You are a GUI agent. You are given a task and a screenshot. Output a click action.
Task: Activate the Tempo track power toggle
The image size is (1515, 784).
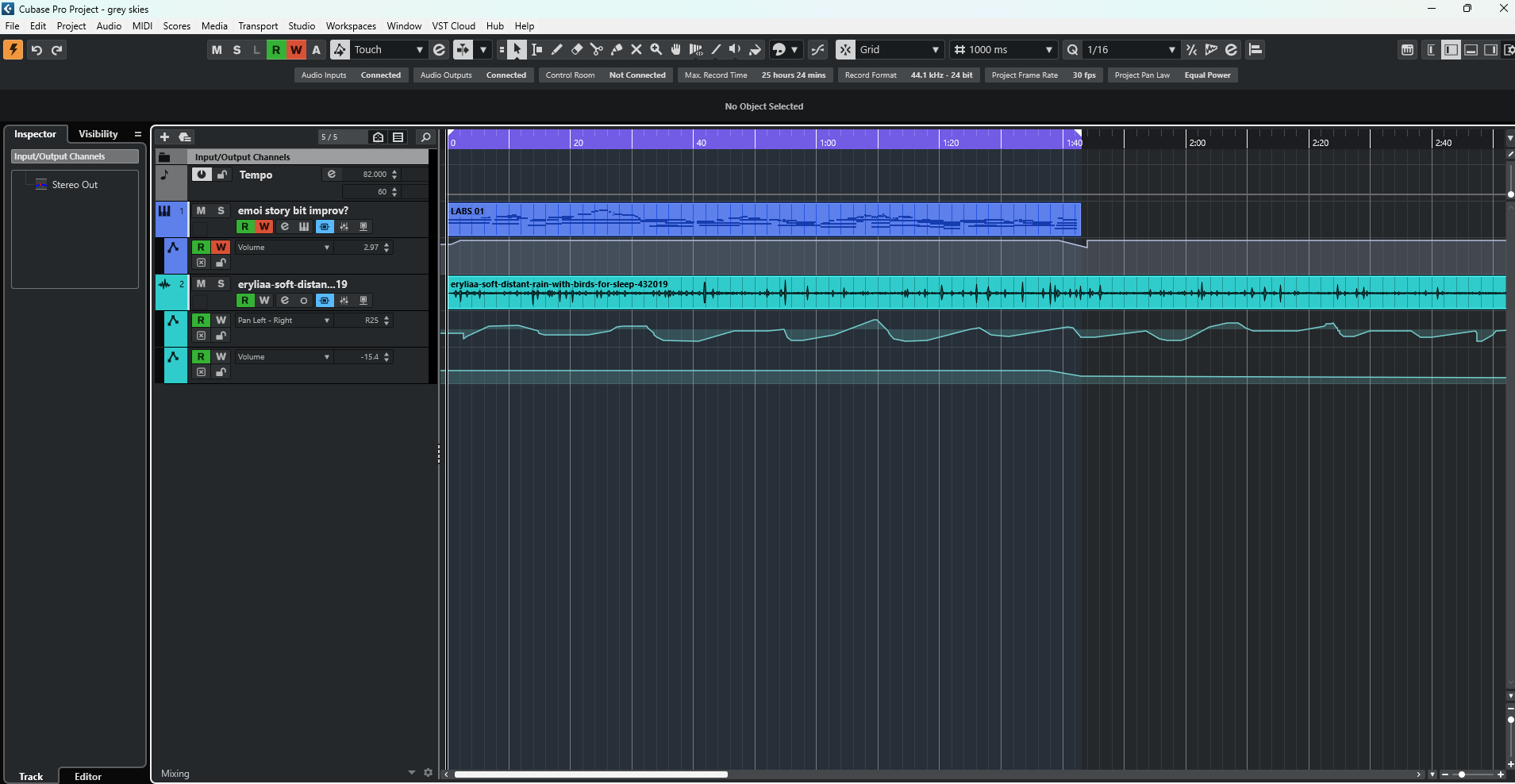pos(202,175)
